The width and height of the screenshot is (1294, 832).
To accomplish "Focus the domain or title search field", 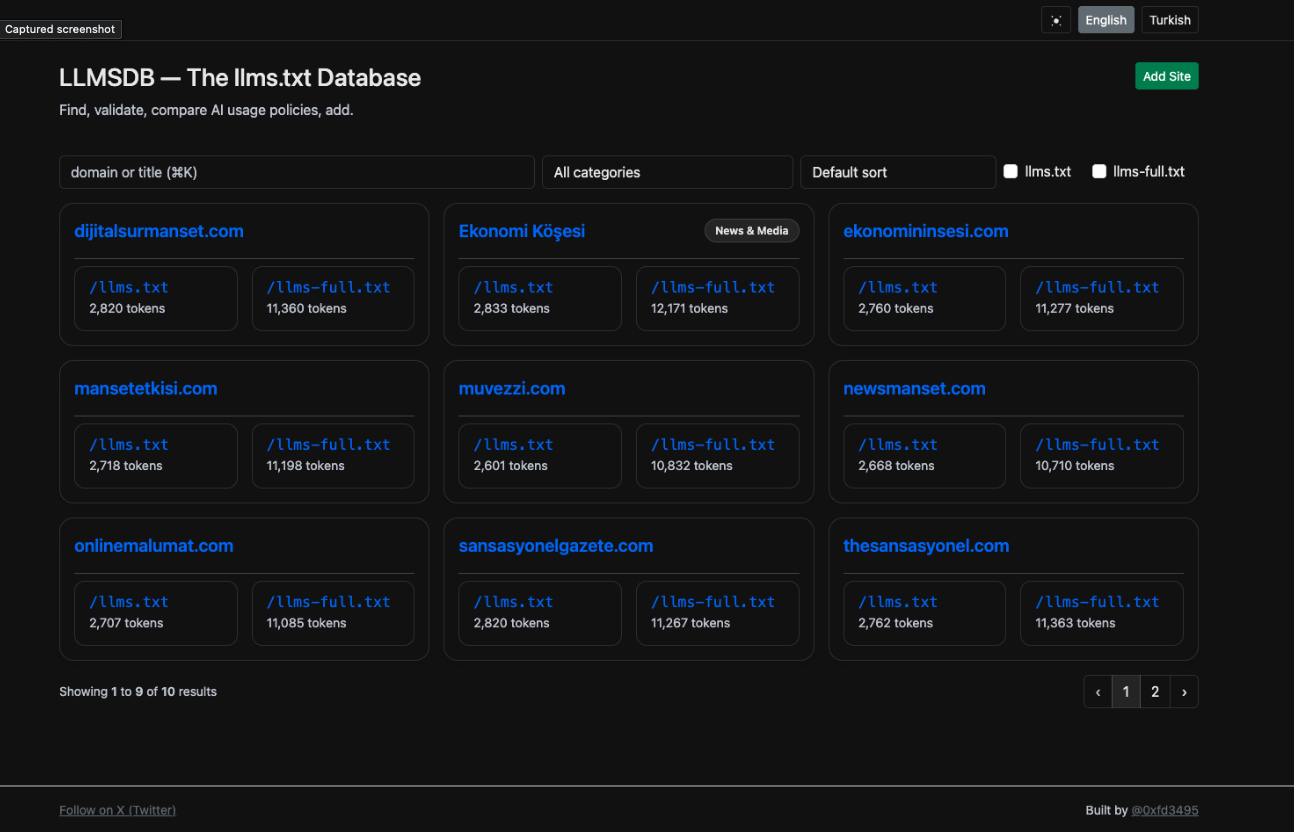I will pyautogui.click(x=297, y=172).
